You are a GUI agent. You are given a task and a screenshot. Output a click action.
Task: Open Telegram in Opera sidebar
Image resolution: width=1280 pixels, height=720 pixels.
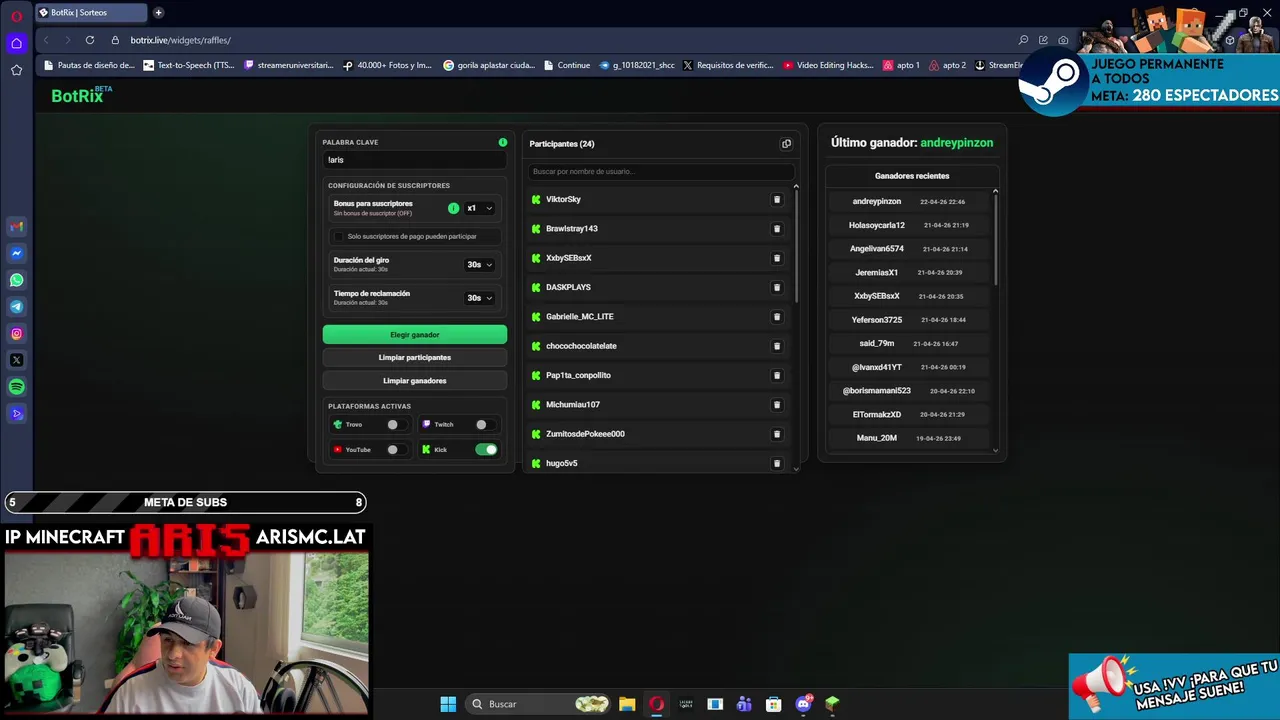17,307
